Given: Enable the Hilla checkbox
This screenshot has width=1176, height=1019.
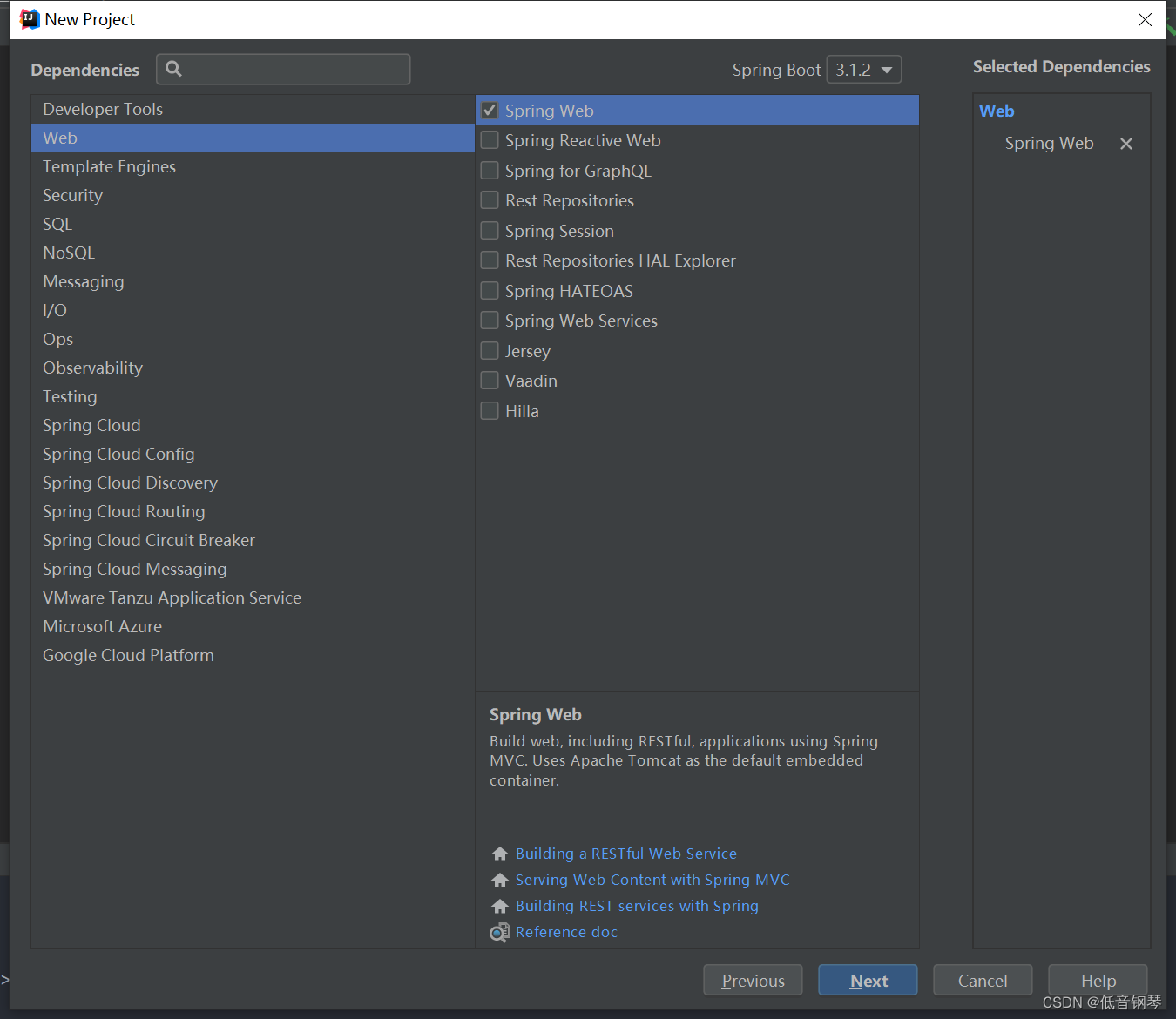Looking at the screenshot, I should (490, 411).
